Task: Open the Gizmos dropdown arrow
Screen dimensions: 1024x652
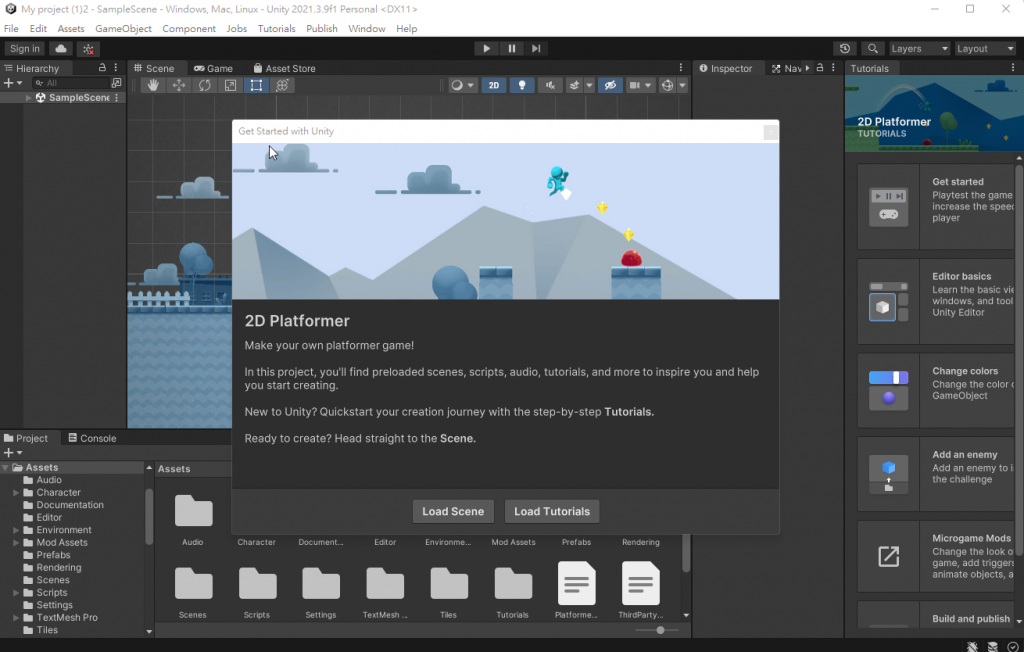Action: pos(682,86)
